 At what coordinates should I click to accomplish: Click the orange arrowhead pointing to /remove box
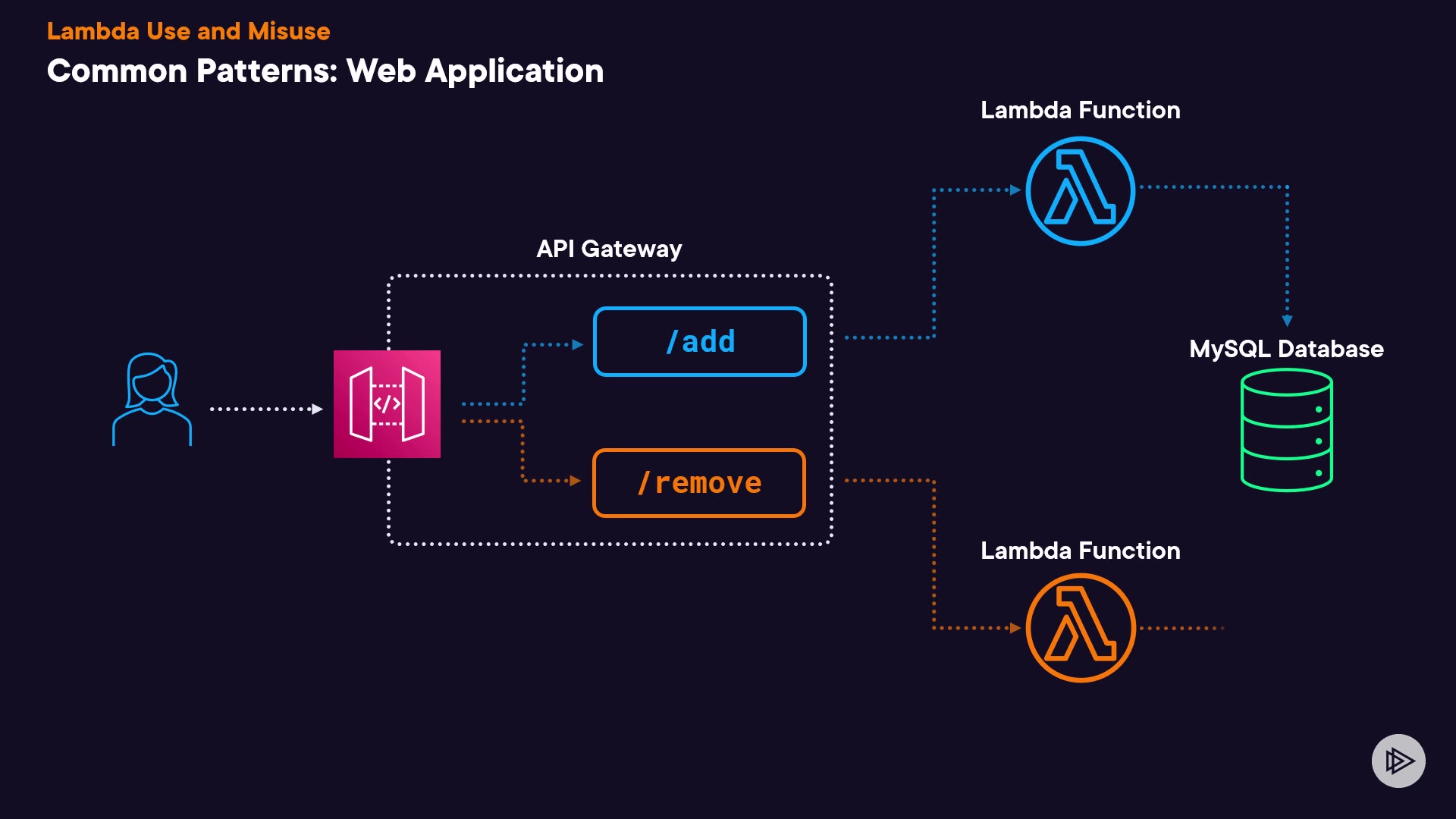pyautogui.click(x=575, y=481)
